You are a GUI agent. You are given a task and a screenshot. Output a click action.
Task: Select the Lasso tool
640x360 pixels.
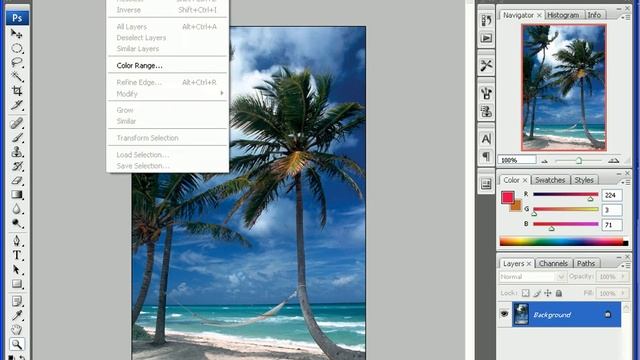[16, 62]
